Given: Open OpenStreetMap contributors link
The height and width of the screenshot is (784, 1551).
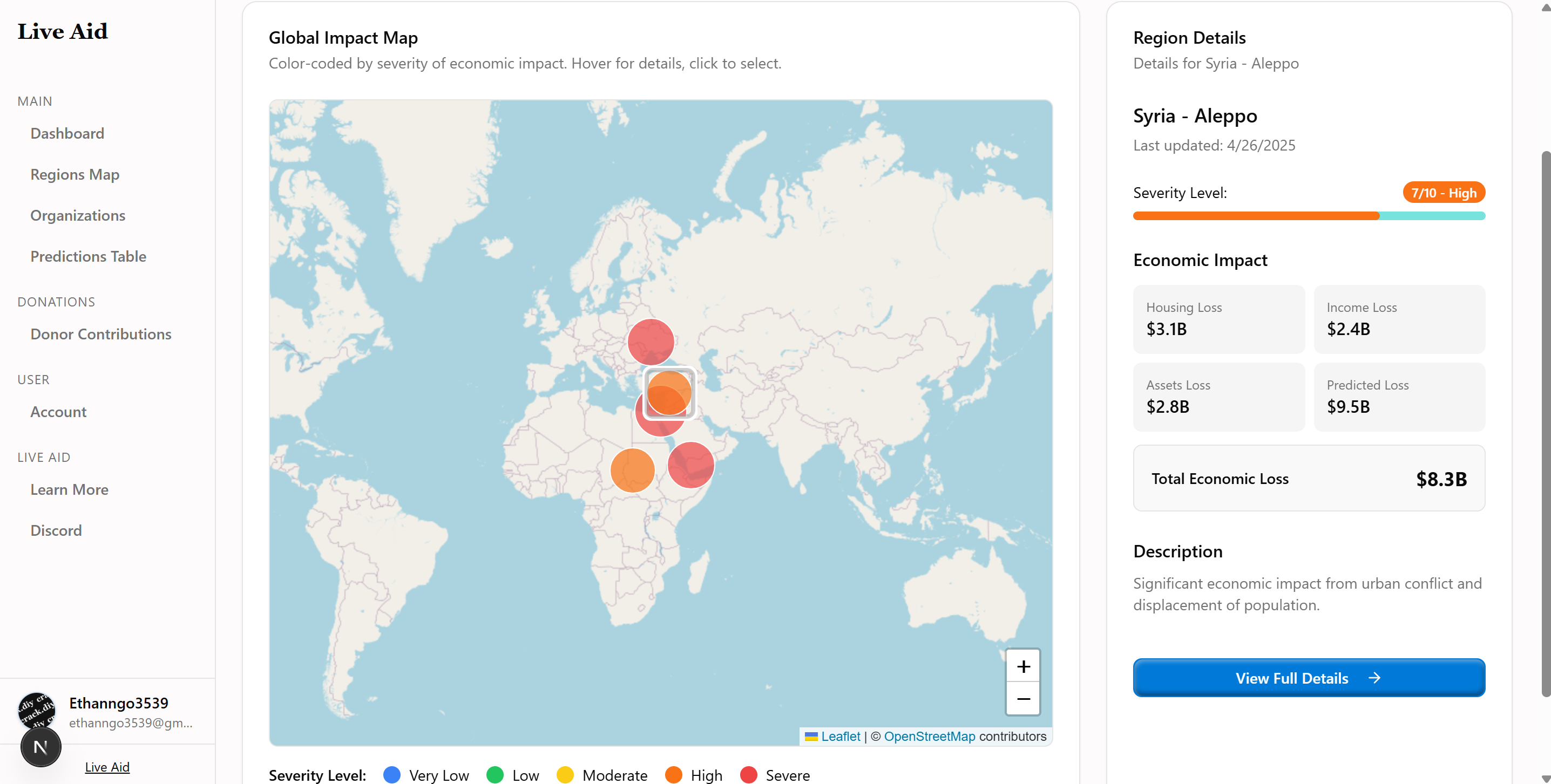Looking at the screenshot, I should tap(929, 736).
